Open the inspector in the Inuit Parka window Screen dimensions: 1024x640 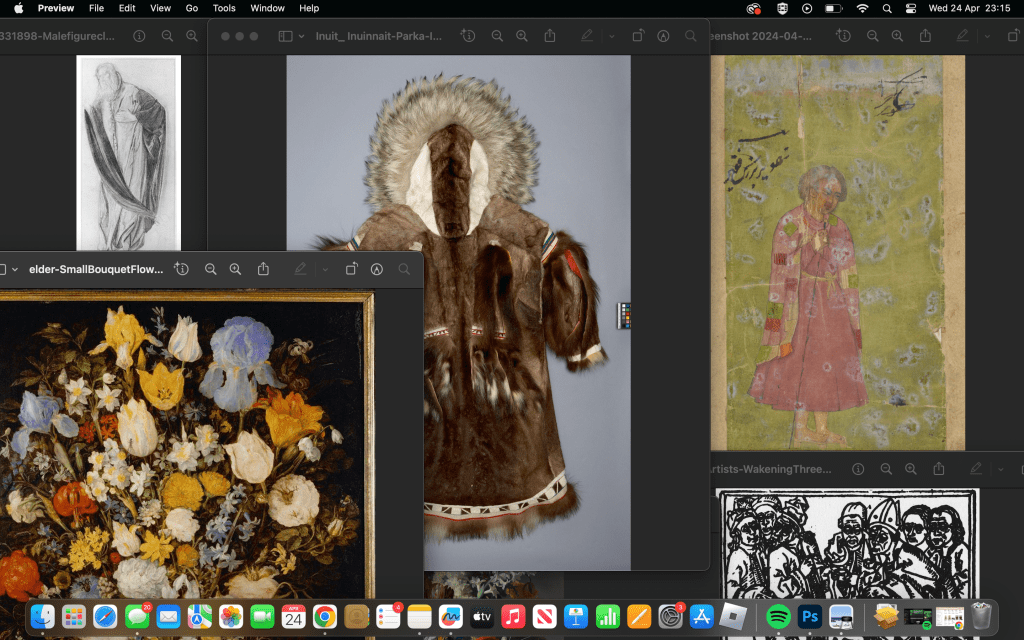pyautogui.click(x=468, y=36)
